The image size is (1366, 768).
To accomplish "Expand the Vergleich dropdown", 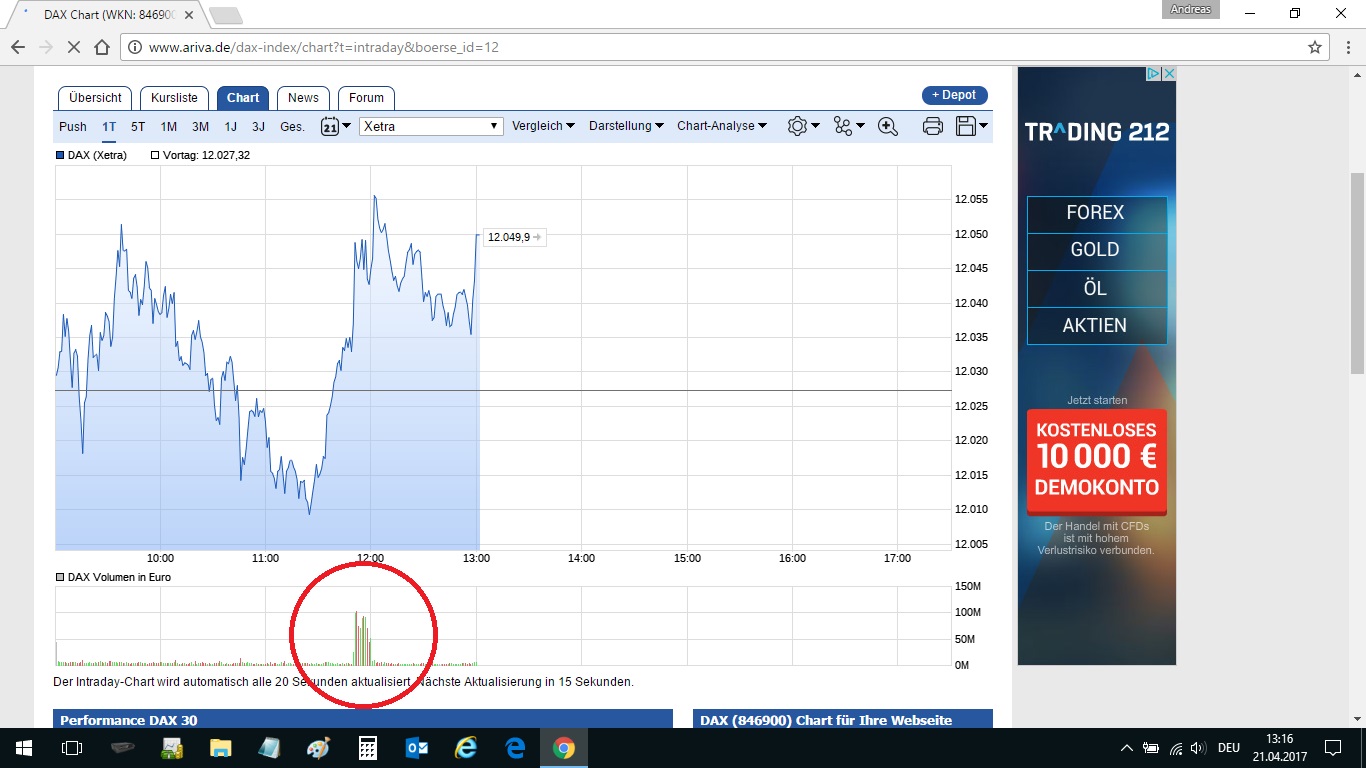I will click(543, 126).
